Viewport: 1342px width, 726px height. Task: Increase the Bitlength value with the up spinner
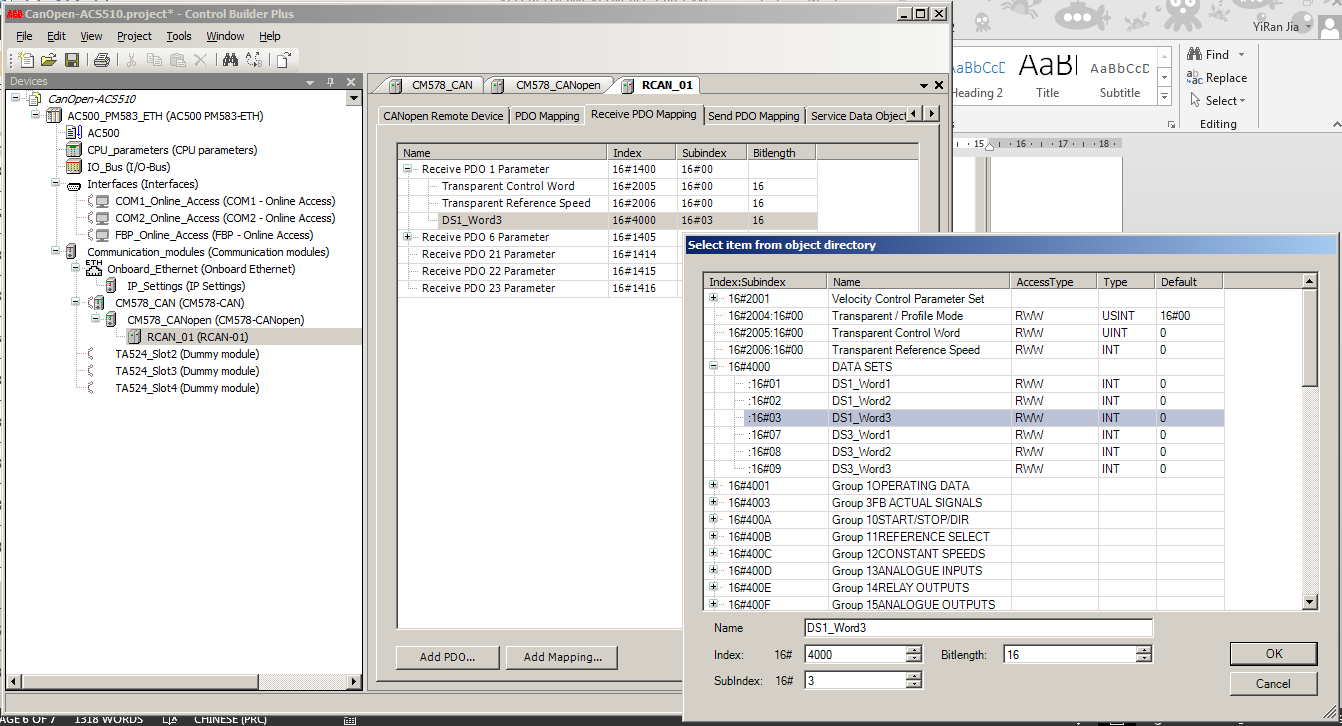[x=1144, y=650]
